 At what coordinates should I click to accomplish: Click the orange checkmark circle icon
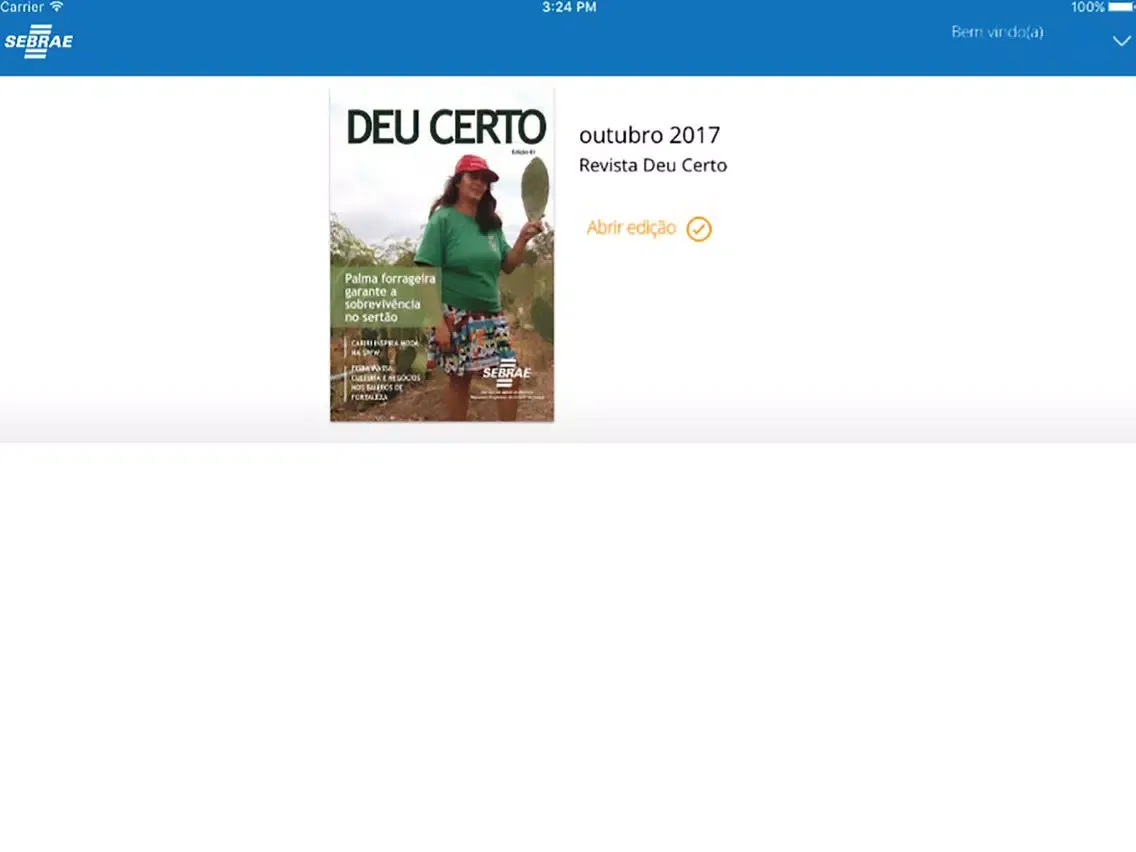699,229
